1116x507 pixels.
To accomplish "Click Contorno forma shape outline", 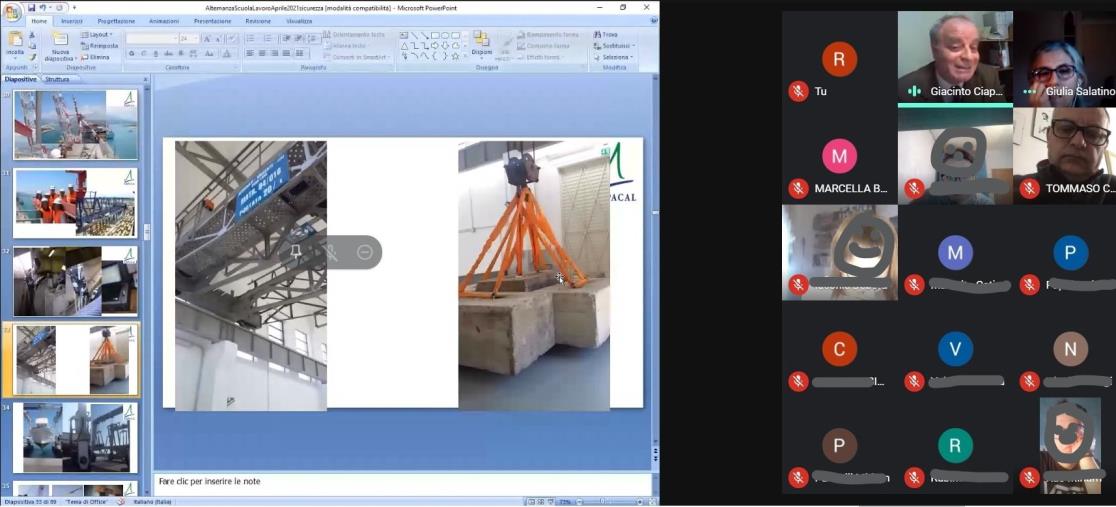I will (543, 46).
